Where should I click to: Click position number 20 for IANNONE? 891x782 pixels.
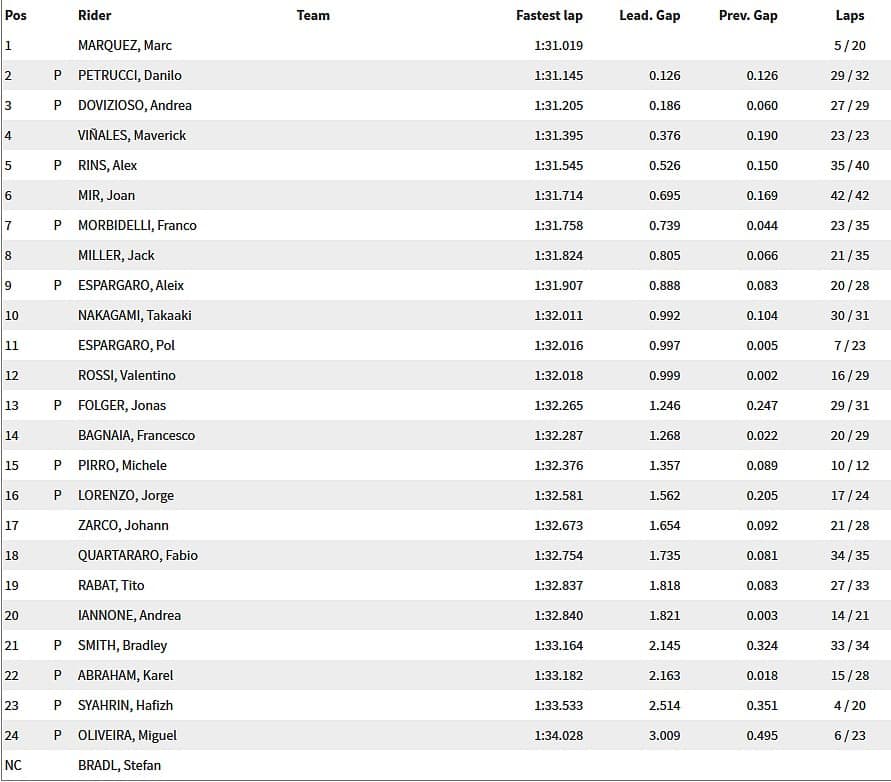point(12,615)
